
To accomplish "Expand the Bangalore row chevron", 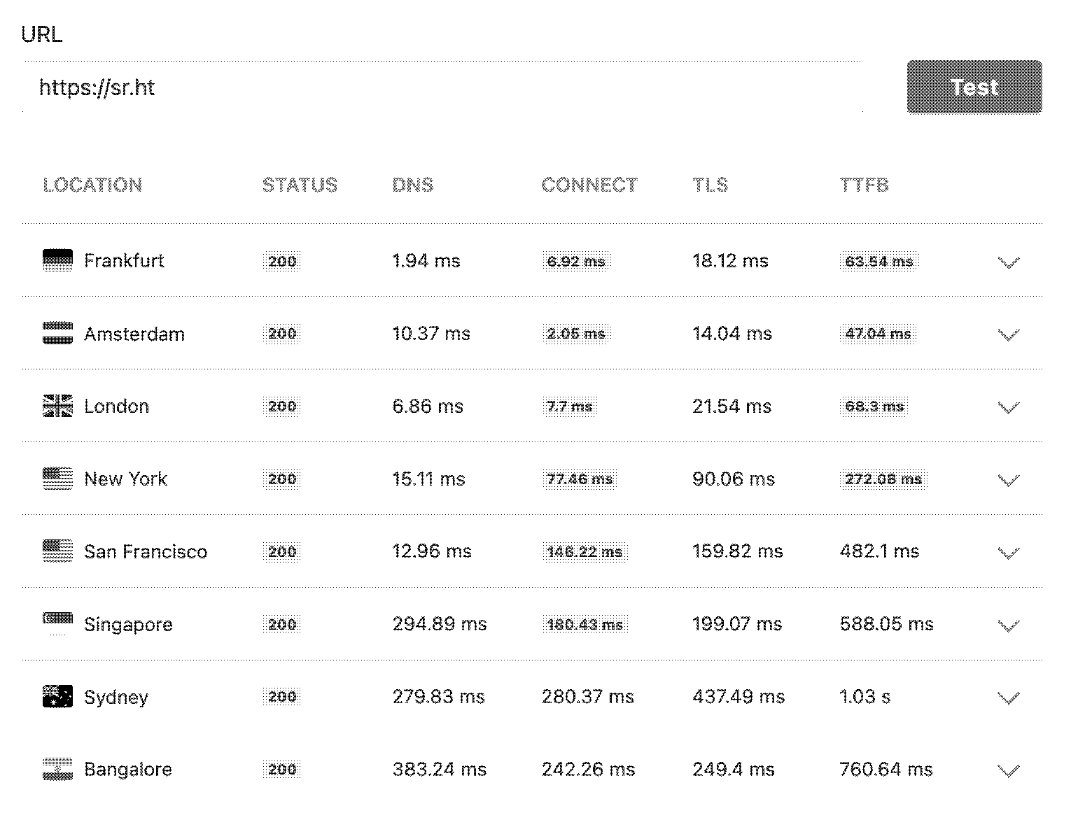I will [1009, 769].
